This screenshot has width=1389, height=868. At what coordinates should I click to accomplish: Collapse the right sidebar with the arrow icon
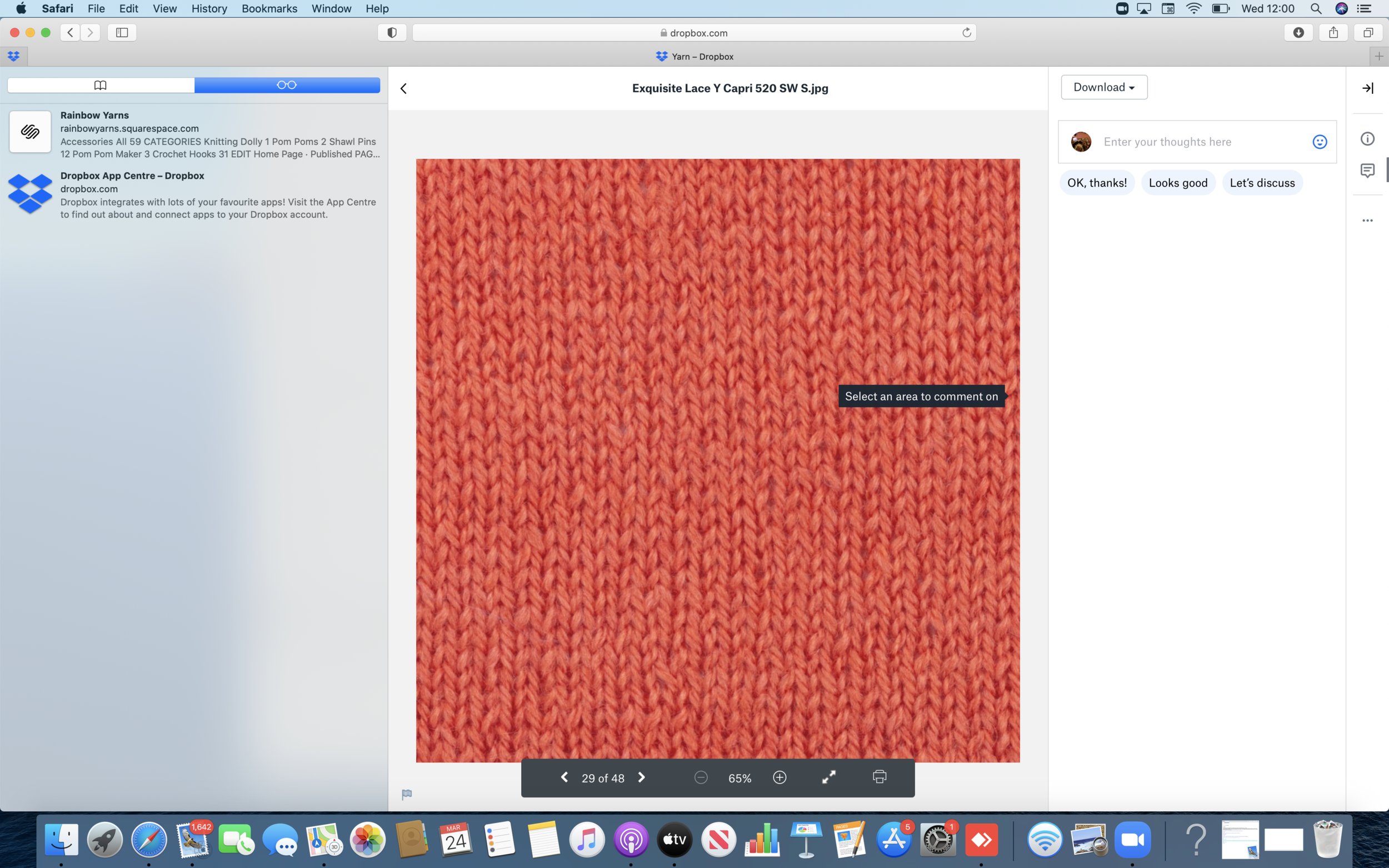tap(1367, 88)
